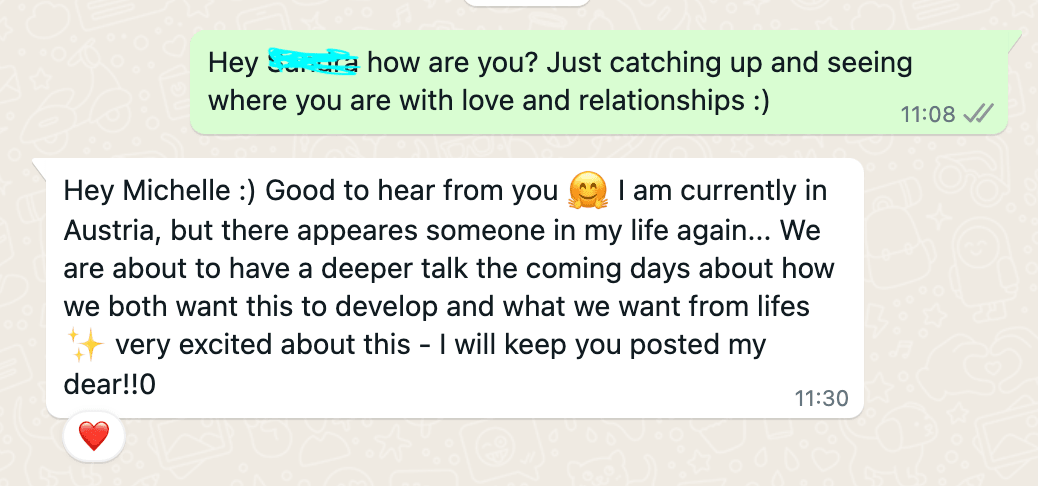Viewport: 1038px width, 486px height.
Task: Click the red heart reaction badge
Action: (93, 435)
